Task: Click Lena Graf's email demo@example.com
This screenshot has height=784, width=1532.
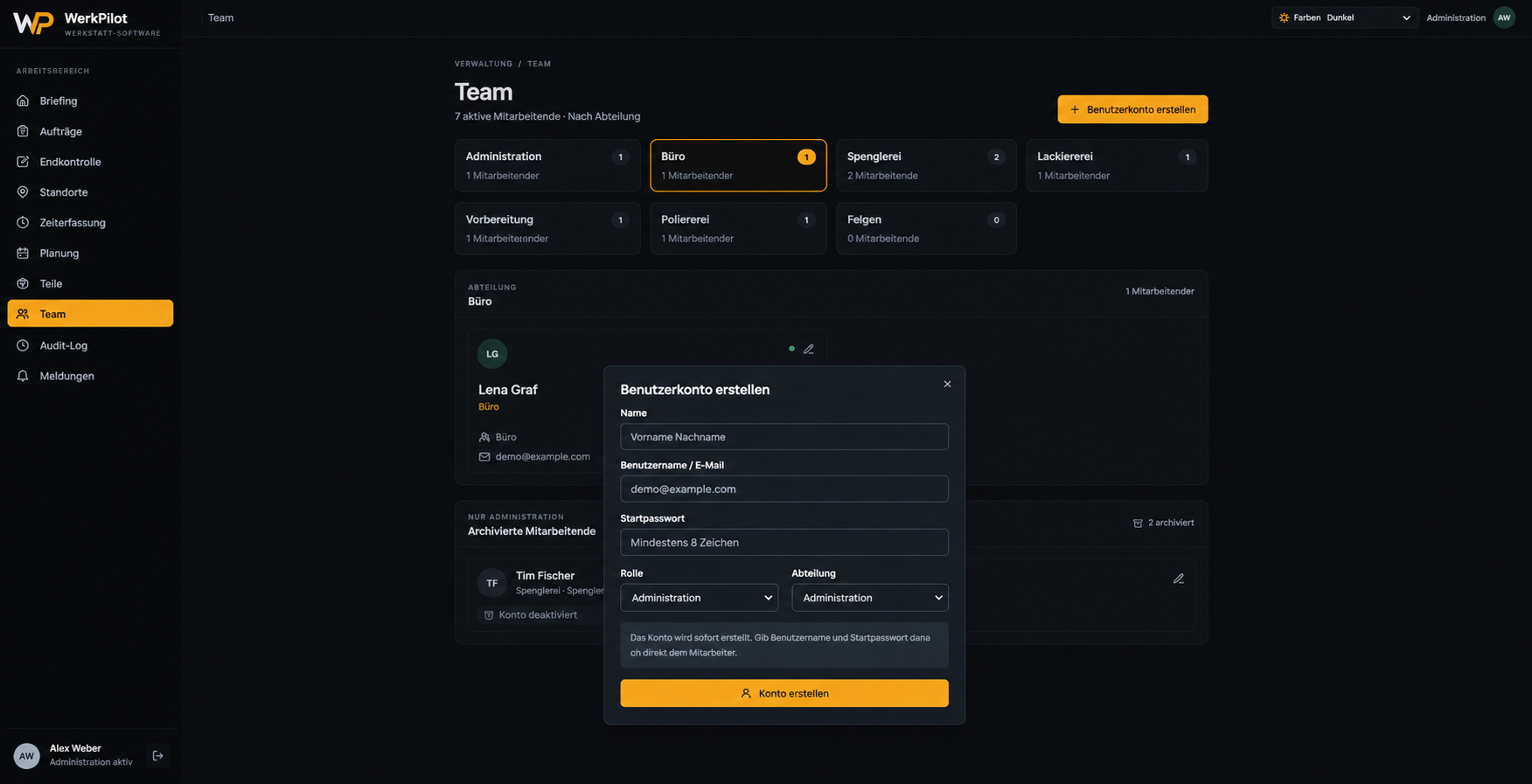Action: point(542,456)
